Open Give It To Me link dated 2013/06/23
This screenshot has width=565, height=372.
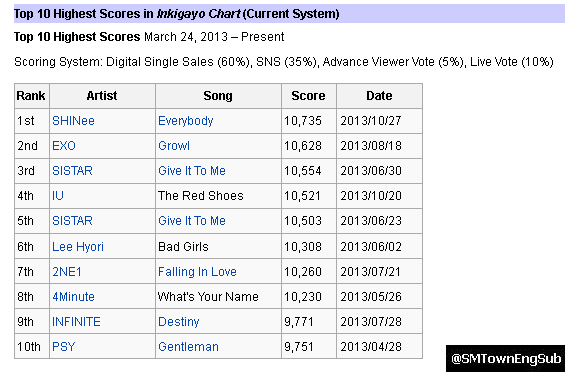click(192, 220)
